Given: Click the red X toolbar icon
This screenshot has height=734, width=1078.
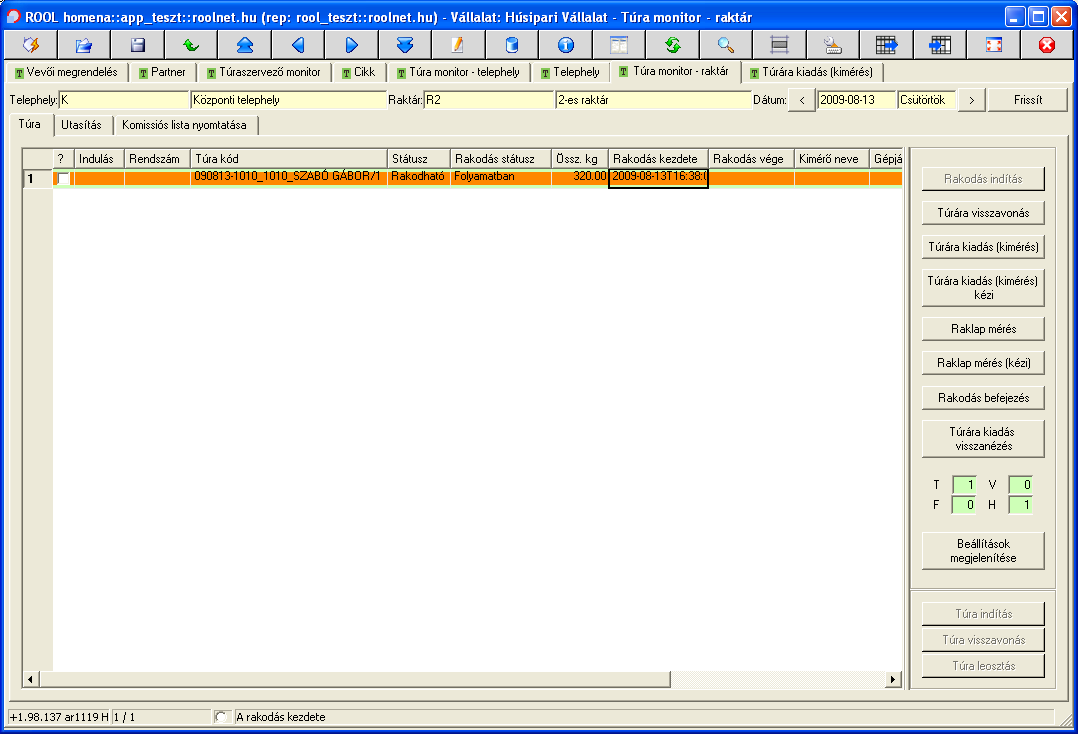Looking at the screenshot, I should (1047, 45).
